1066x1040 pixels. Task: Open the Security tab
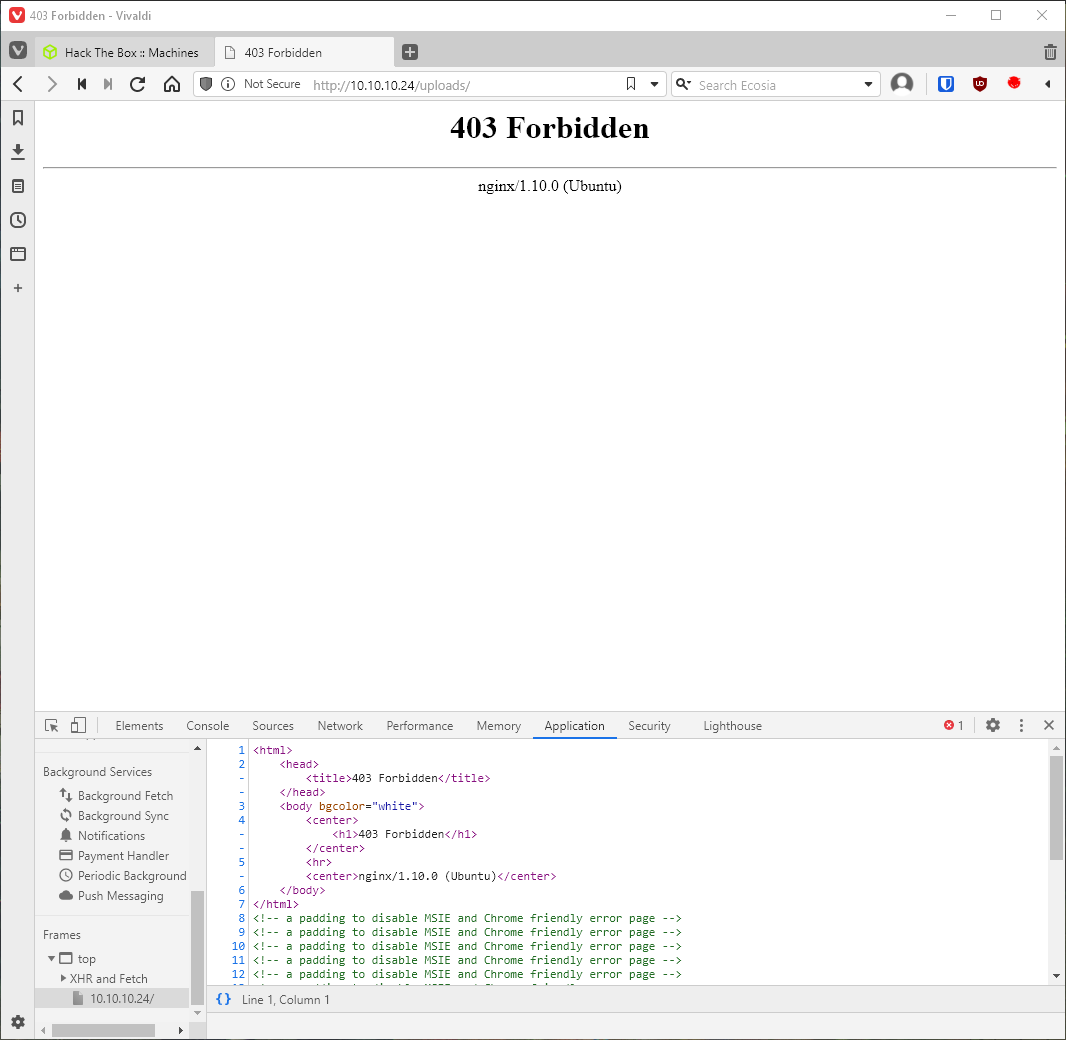click(x=649, y=726)
